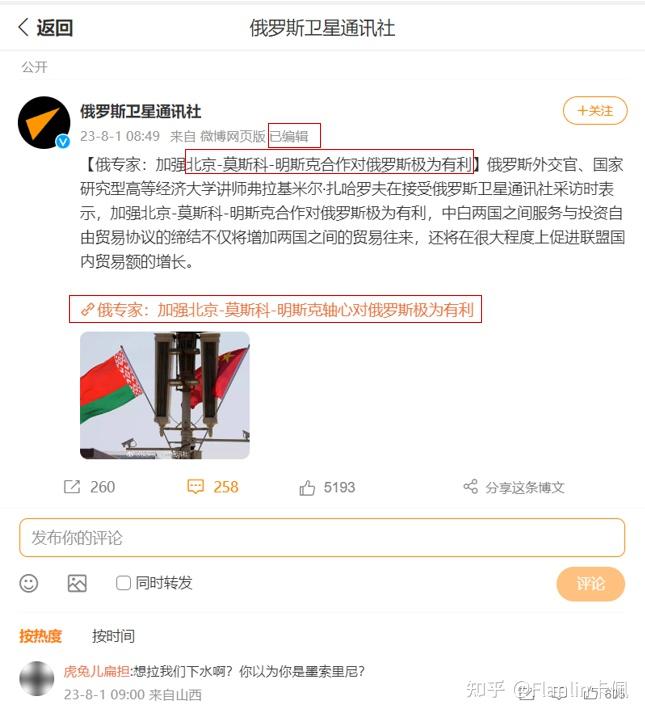645x717 pixels.
Task: Open the emoji smiley picker
Action: 29,583
